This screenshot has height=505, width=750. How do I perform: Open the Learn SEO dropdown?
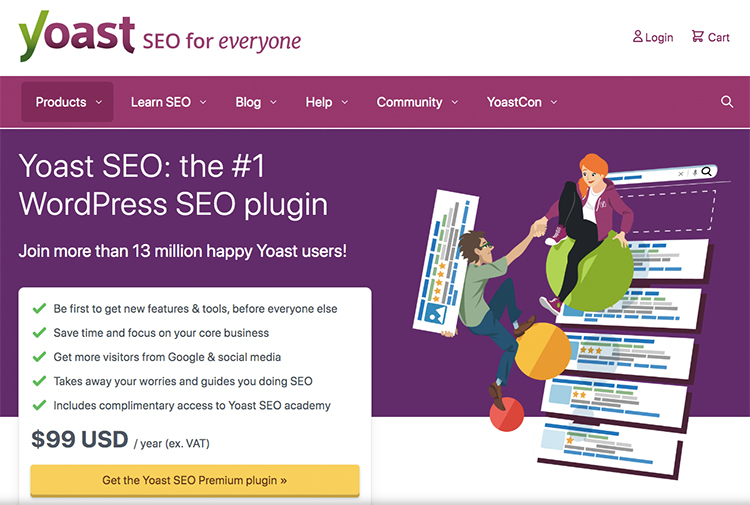(x=168, y=102)
